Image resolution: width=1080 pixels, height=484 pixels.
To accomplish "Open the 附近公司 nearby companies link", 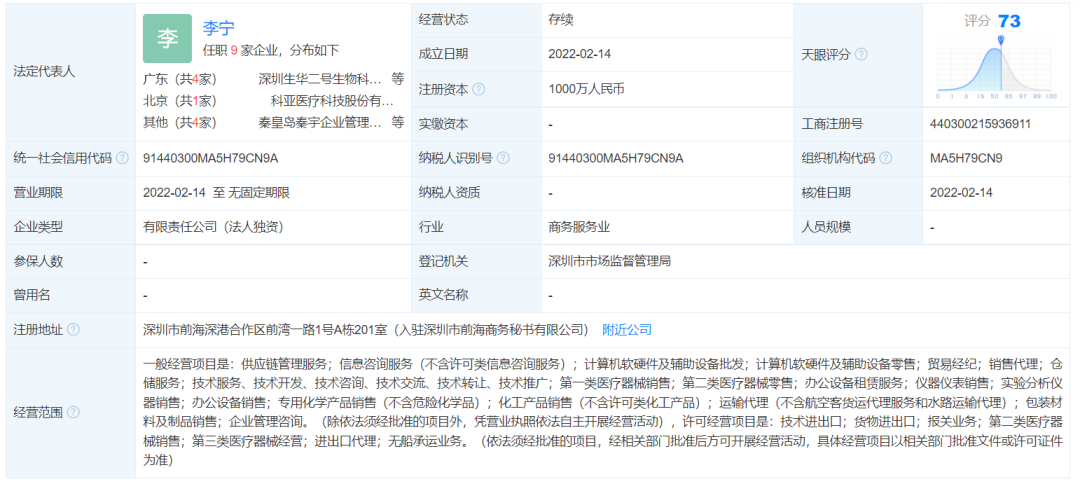I will coord(627,329).
